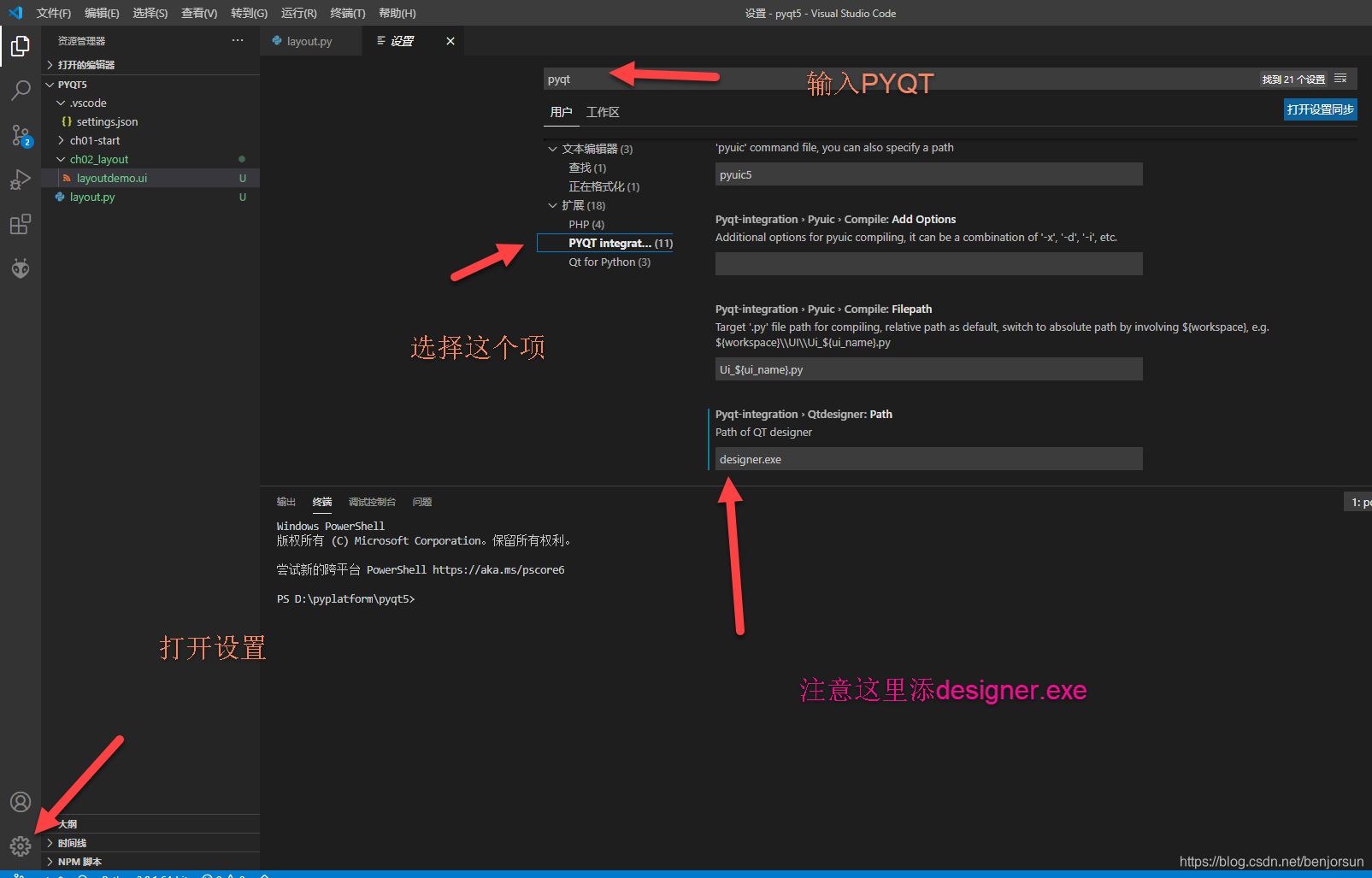Expand the NPM 脚本 section
The height and width of the screenshot is (878, 1372).
[150, 862]
